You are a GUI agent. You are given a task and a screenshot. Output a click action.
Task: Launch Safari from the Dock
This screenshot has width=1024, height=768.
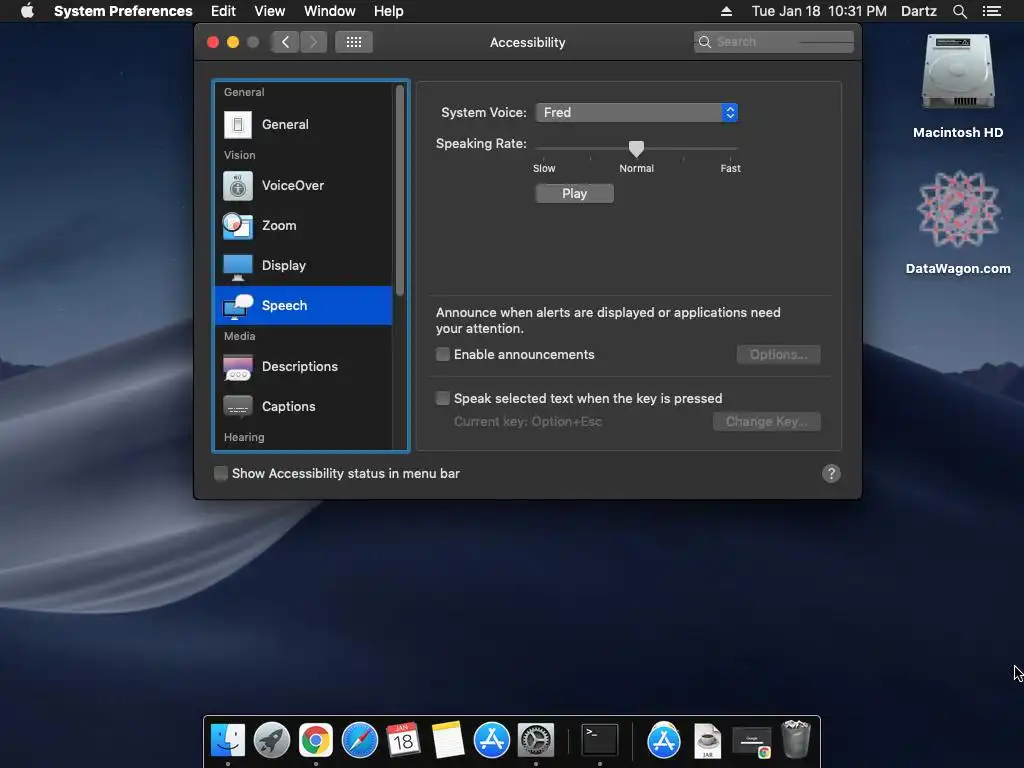click(x=360, y=740)
